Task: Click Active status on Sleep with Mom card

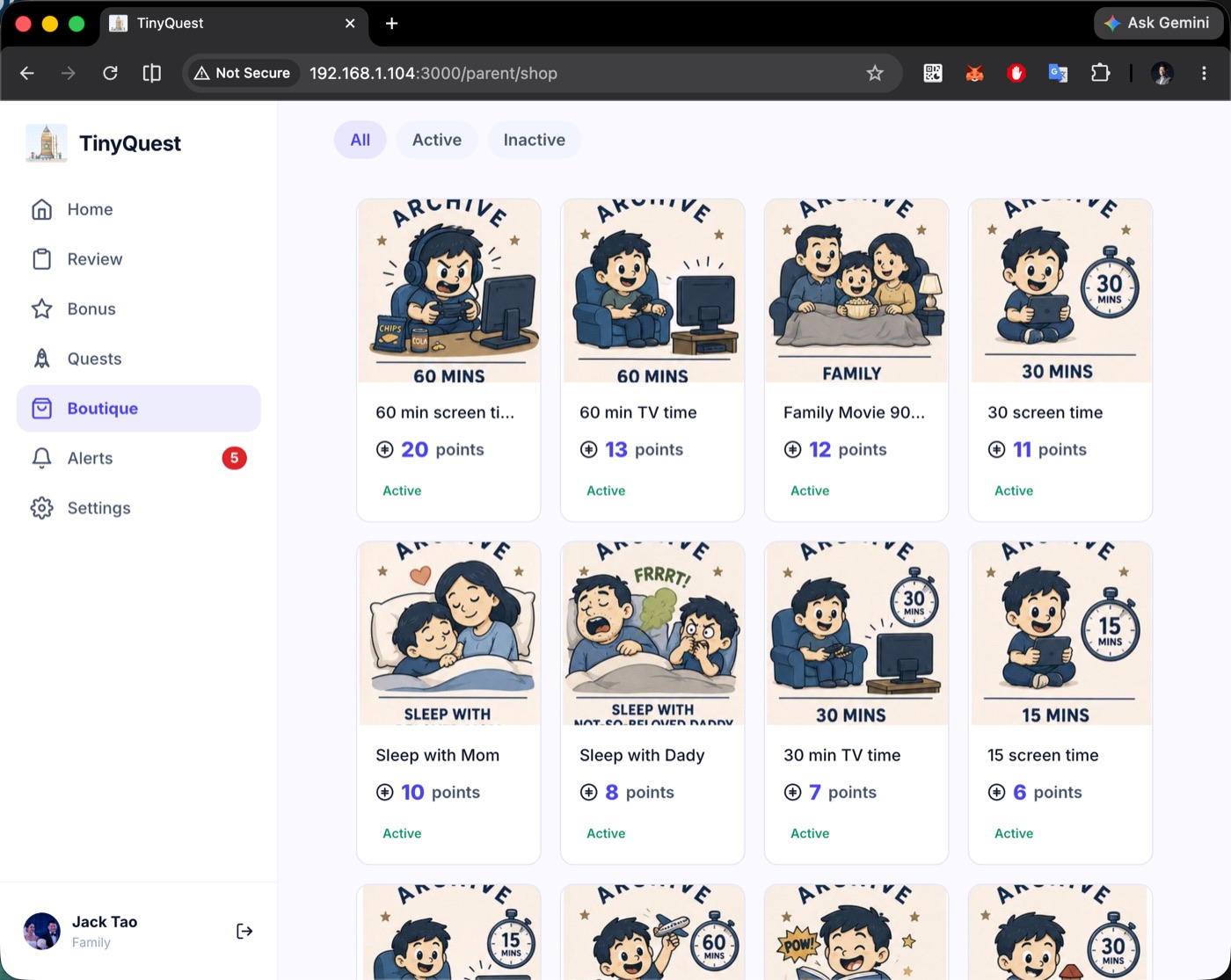Action: [x=402, y=833]
